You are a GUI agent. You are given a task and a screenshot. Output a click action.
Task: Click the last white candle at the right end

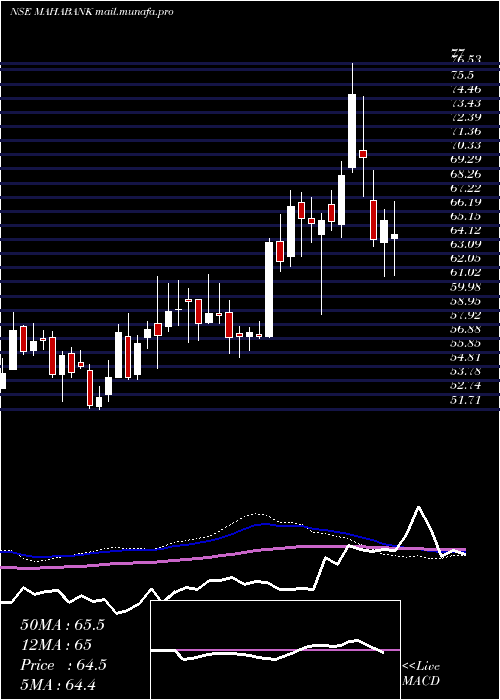click(395, 237)
